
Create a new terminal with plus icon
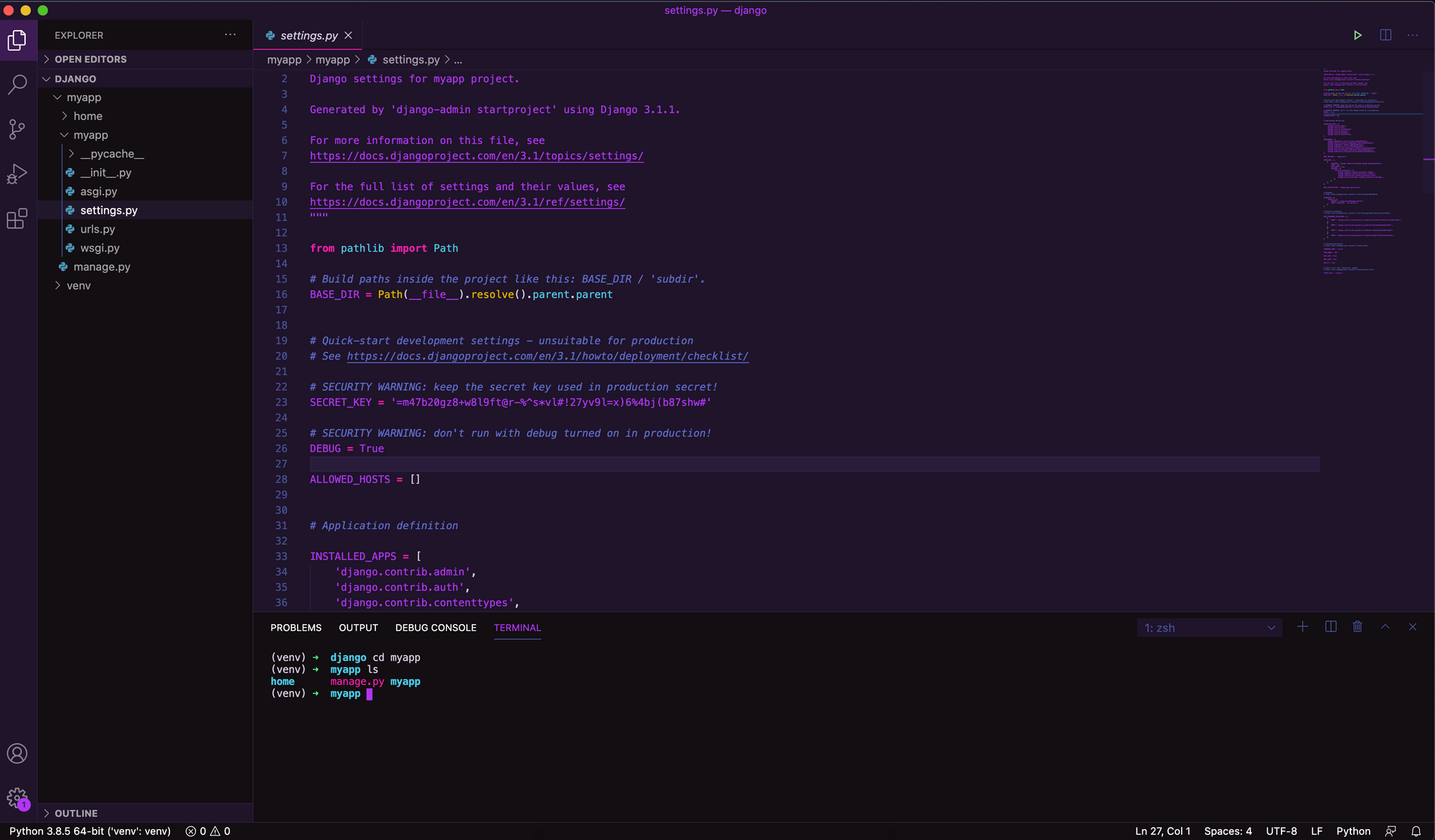pos(1303,627)
